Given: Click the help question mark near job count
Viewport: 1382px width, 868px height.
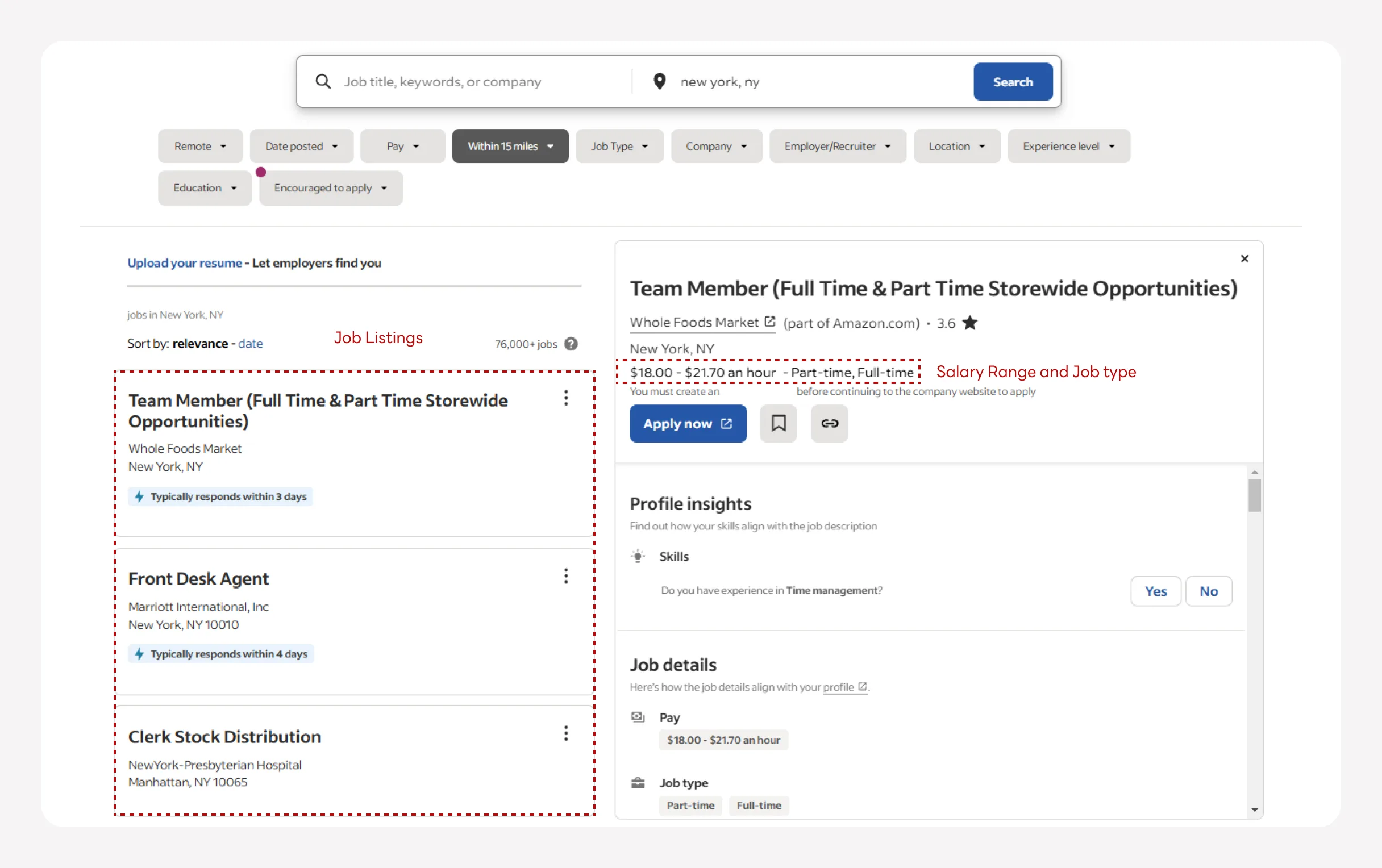Looking at the screenshot, I should (x=571, y=344).
